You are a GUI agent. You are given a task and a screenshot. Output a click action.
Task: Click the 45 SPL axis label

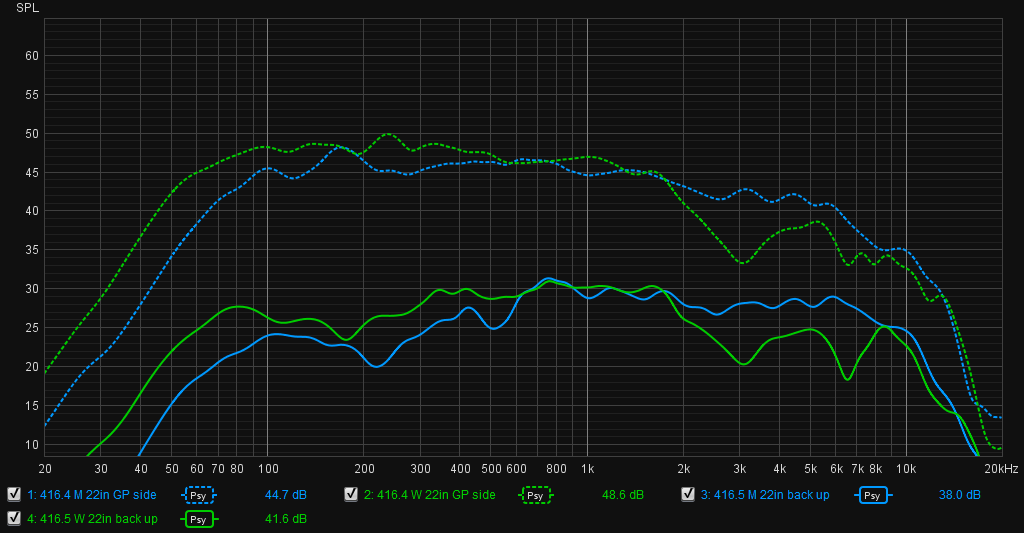32,173
